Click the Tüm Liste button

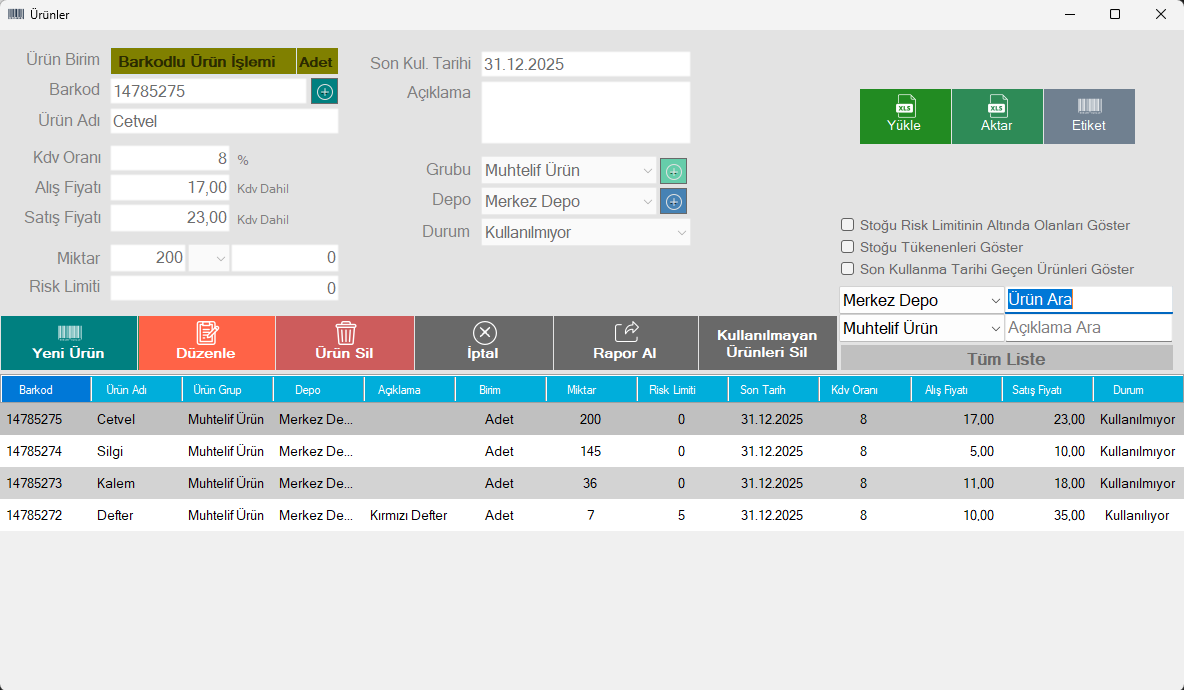[1006, 359]
